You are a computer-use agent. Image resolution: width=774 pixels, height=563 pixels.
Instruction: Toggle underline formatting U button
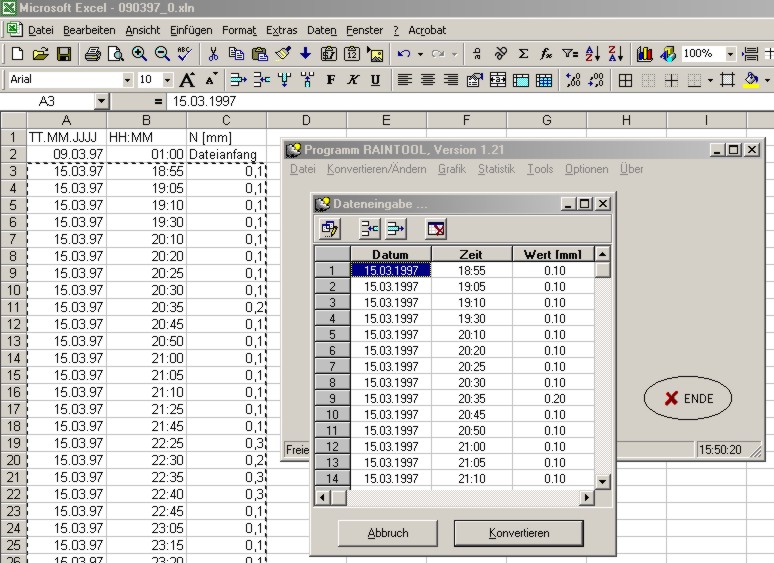tap(375, 80)
